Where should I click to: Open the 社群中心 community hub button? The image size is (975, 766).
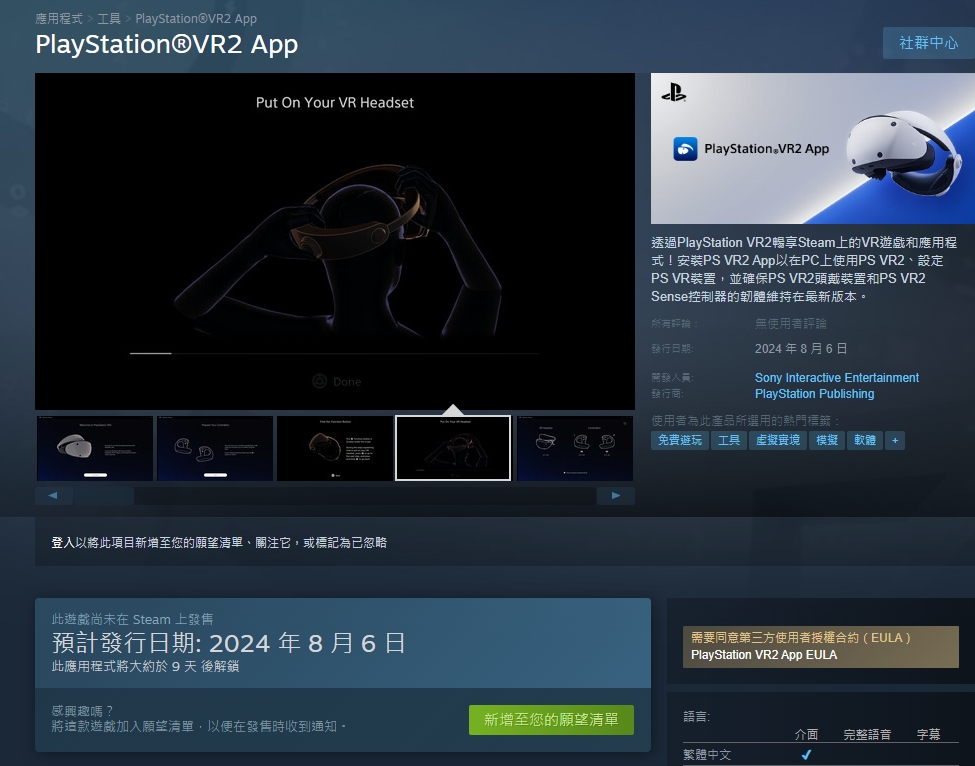click(928, 44)
